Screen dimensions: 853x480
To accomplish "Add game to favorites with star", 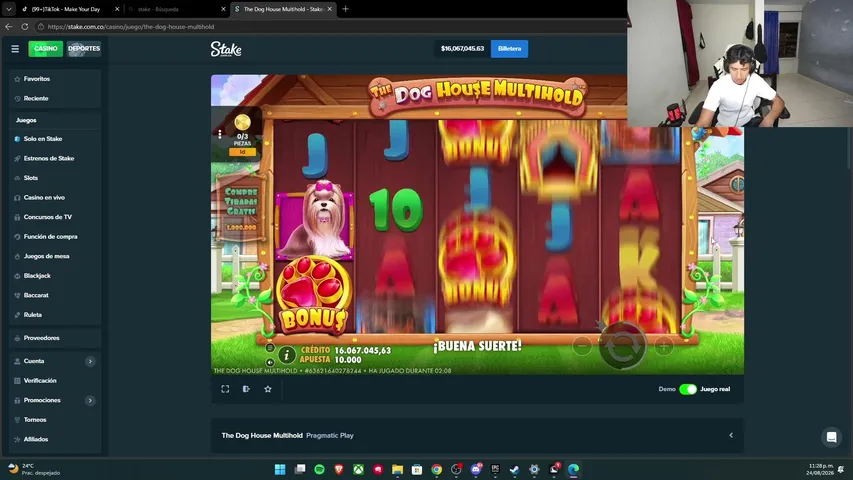I will click(268, 389).
